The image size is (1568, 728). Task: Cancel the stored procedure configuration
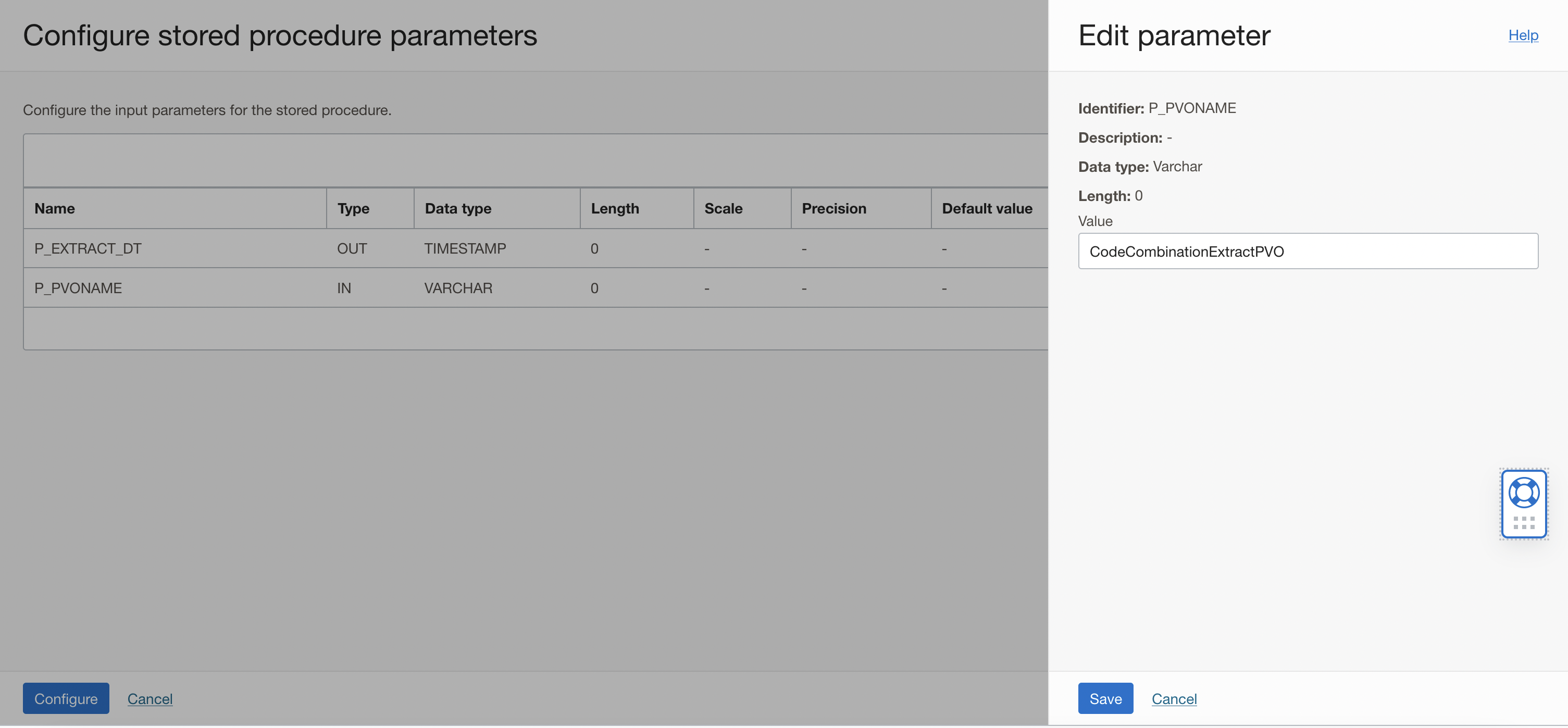point(150,699)
